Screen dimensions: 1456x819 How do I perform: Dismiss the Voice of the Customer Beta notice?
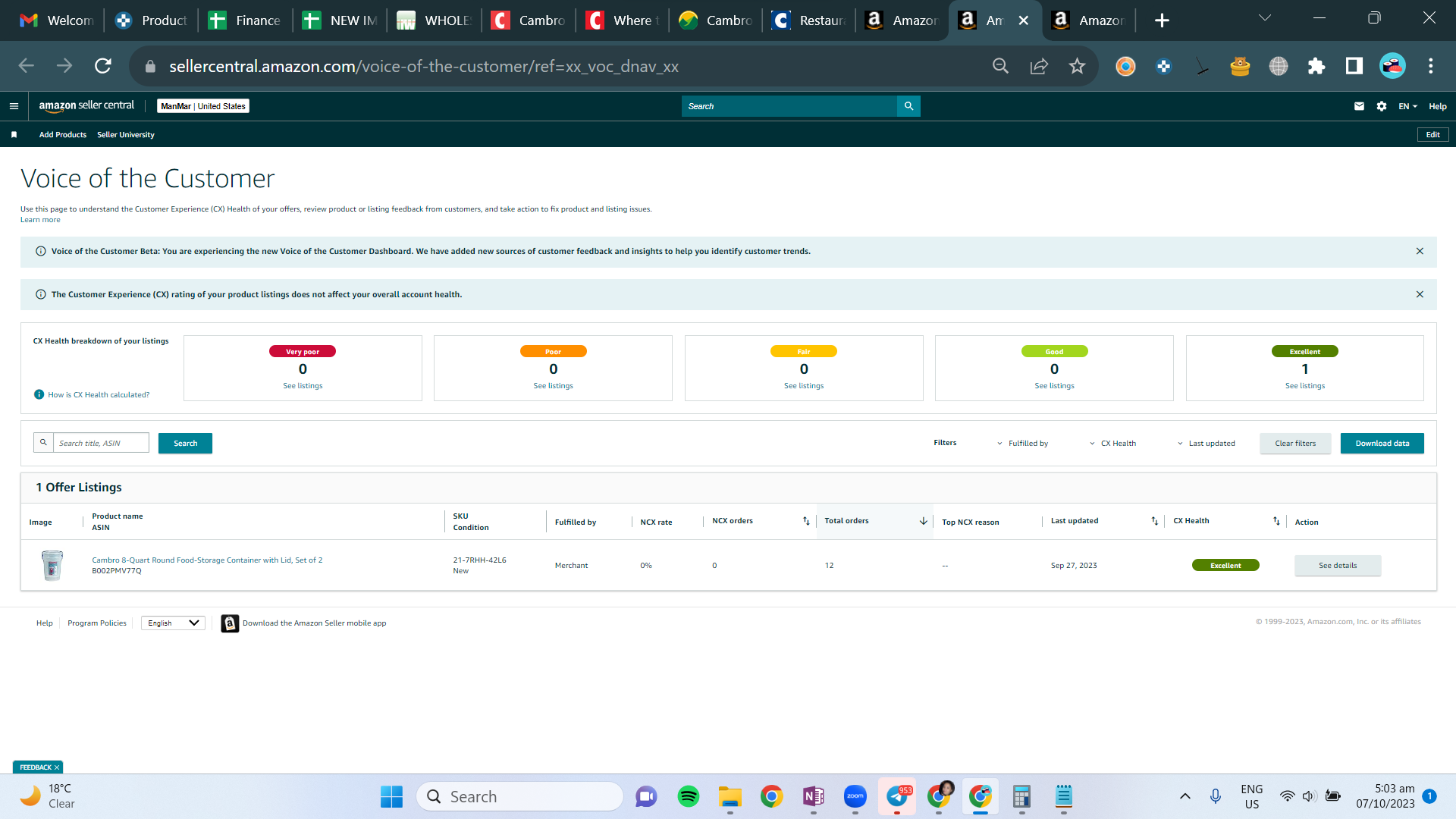(x=1420, y=251)
